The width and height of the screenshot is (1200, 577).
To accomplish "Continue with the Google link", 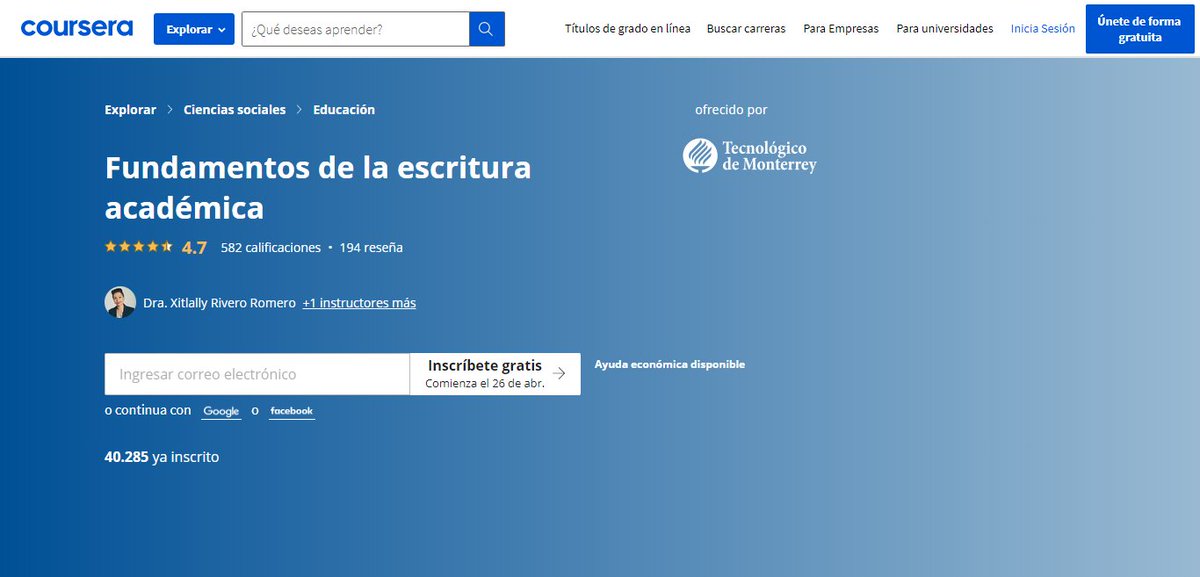I will click(x=221, y=411).
